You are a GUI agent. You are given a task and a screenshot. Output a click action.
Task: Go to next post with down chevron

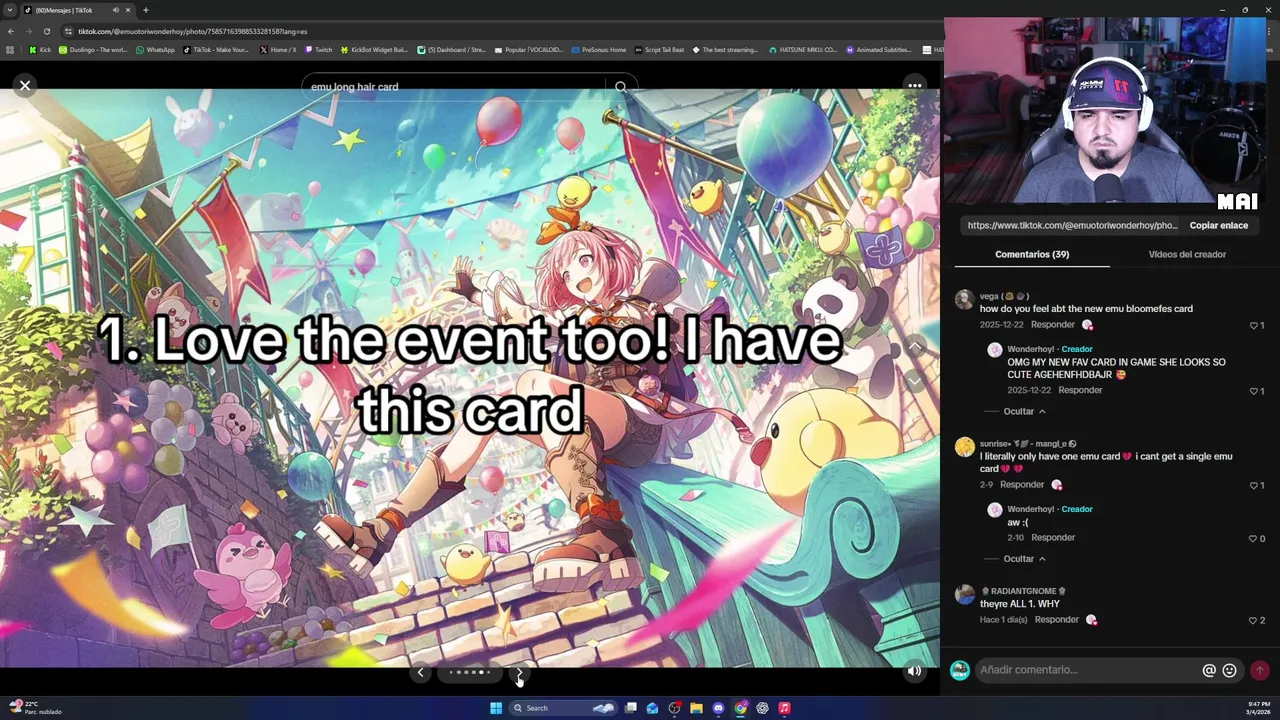point(914,382)
